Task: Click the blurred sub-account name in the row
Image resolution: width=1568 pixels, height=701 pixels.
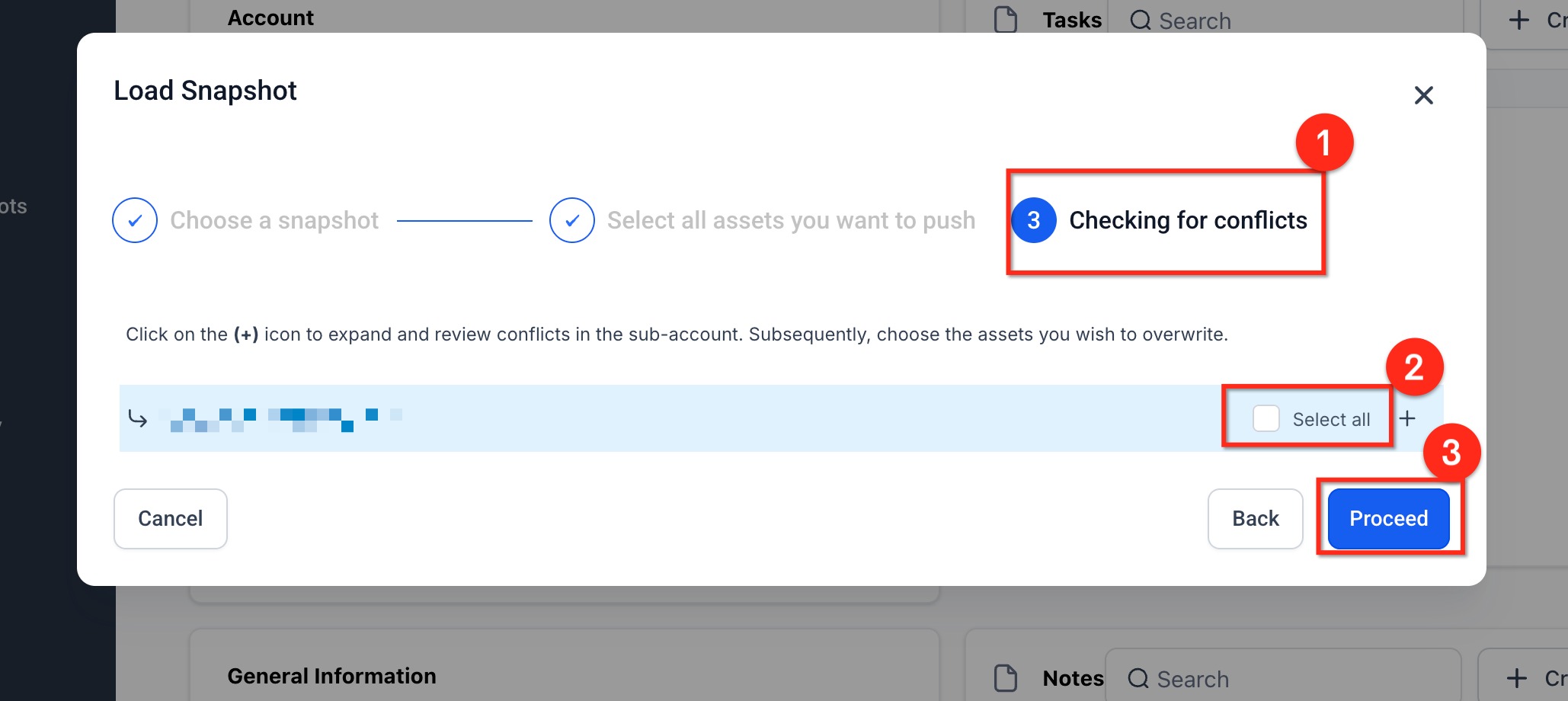Action: [x=280, y=418]
